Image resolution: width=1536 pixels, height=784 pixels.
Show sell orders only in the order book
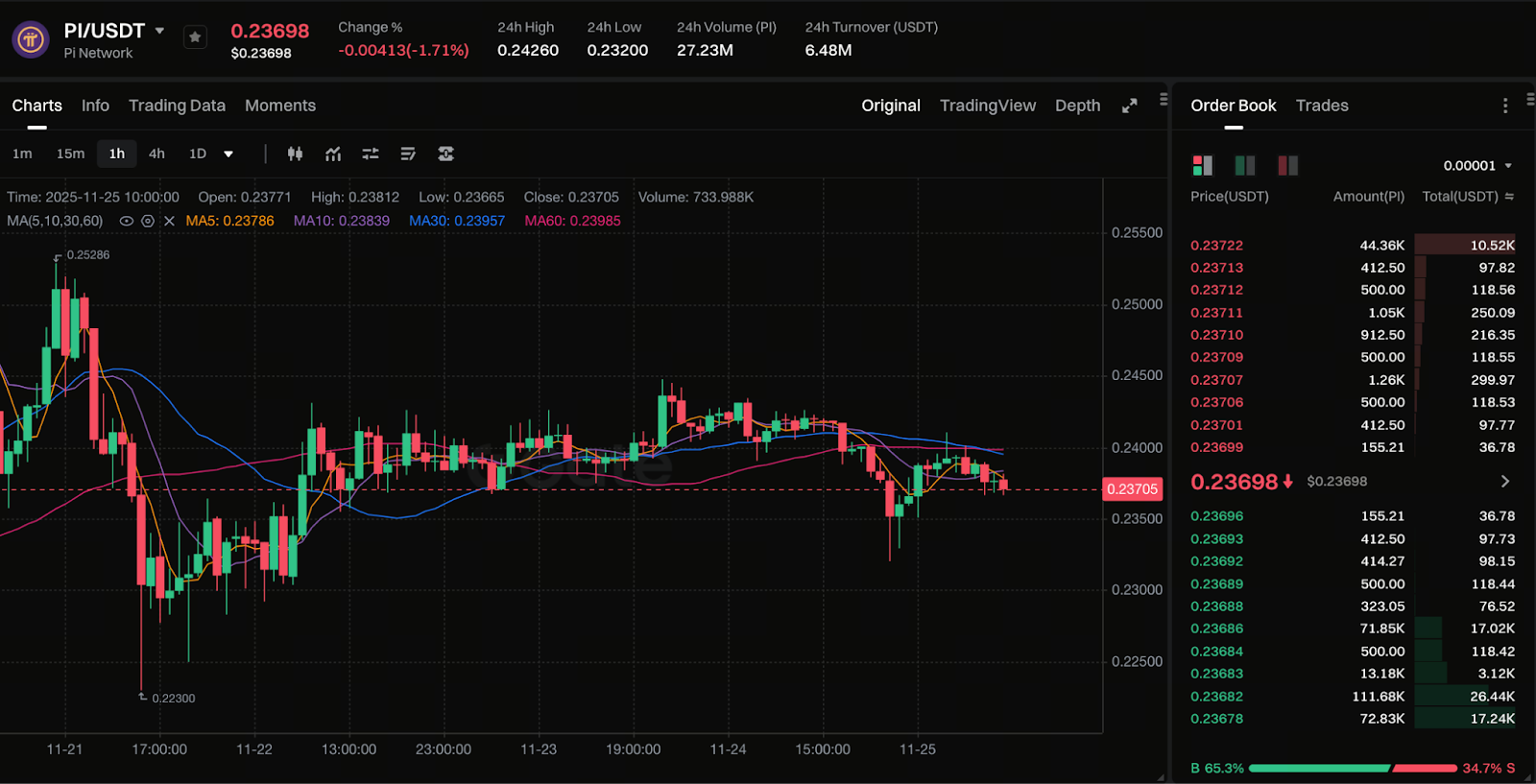click(1288, 165)
